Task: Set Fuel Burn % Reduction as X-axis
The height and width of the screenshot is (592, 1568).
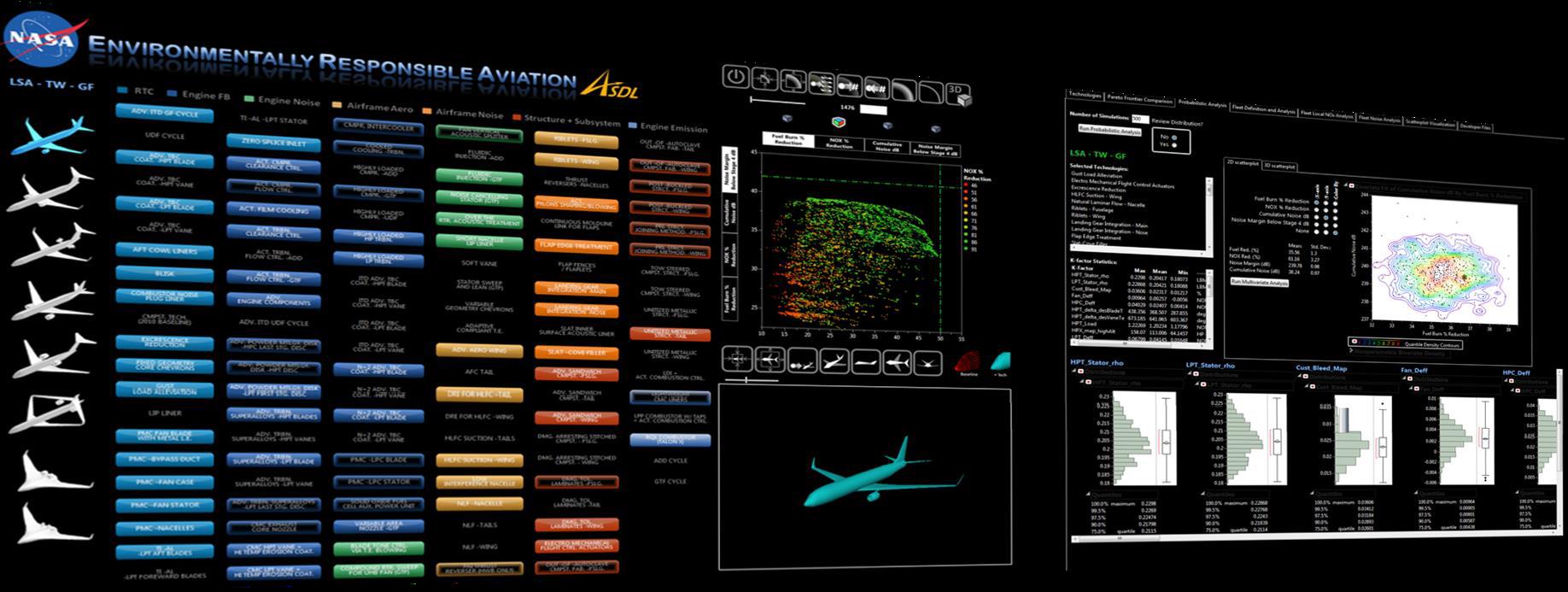Action: [1318, 202]
